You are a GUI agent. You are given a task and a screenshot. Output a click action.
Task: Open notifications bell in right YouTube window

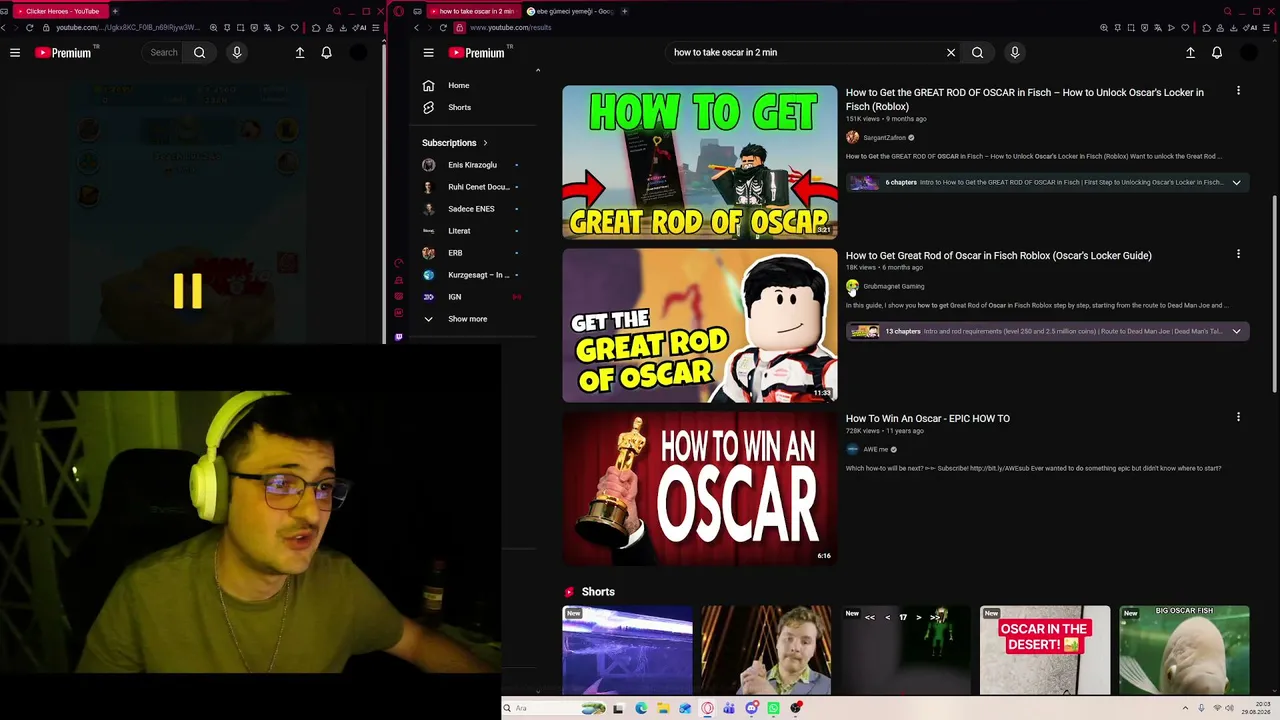[1217, 52]
